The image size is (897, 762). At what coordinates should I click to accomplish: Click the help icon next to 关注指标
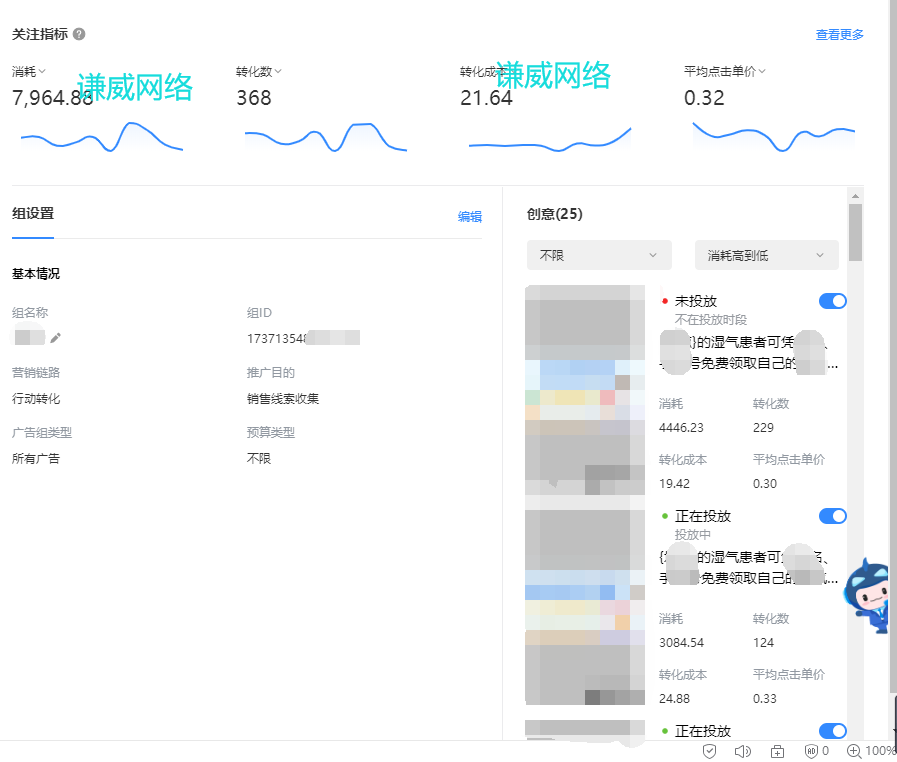coord(79,34)
